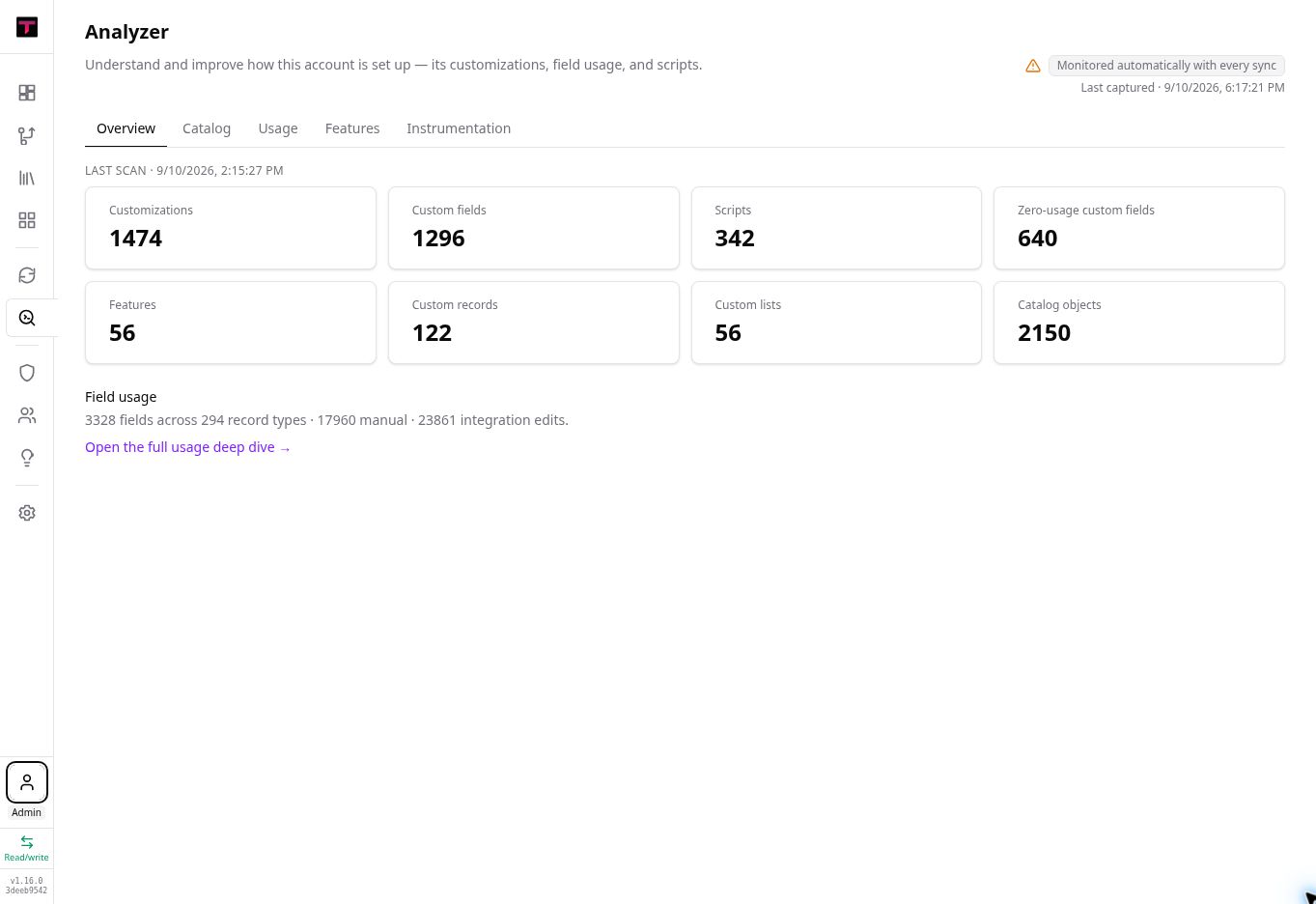This screenshot has width=1316, height=904.
Task: Open the dashboard layout icon in sidebar
Action: pos(27,93)
